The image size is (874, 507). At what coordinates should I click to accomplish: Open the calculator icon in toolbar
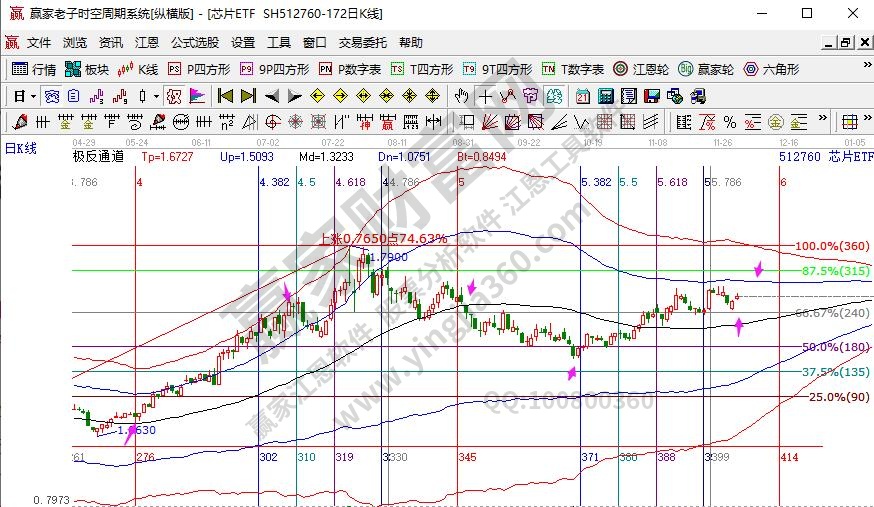pyautogui.click(x=606, y=96)
